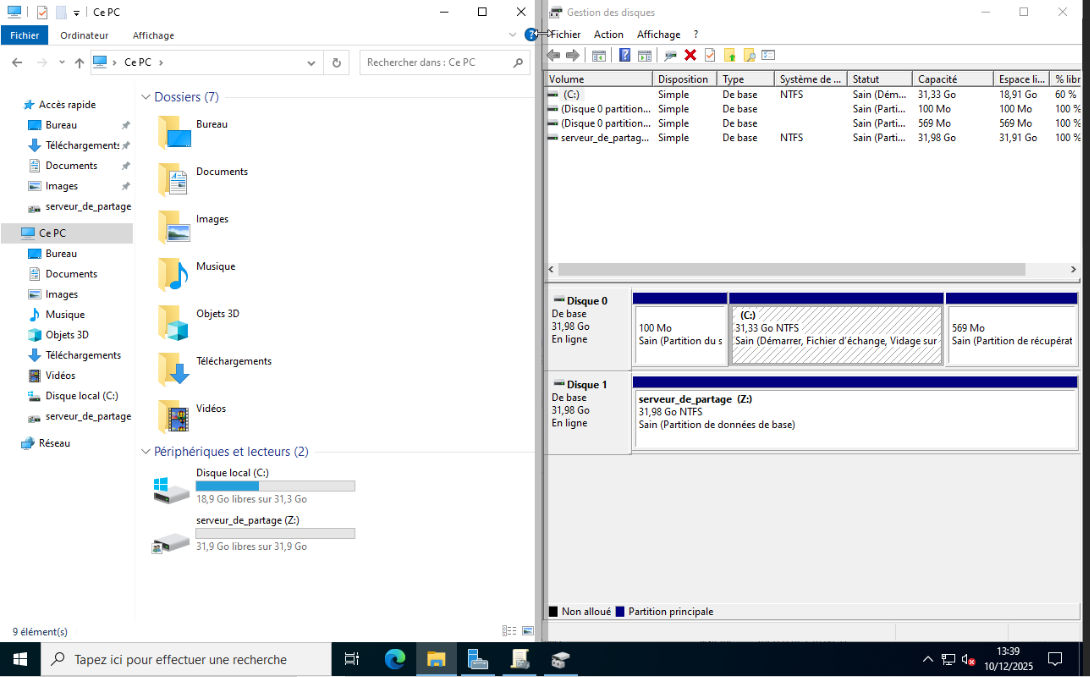1090x677 pixels.
Task: Click the volume list horizontal scrollbar
Action: tap(790, 270)
